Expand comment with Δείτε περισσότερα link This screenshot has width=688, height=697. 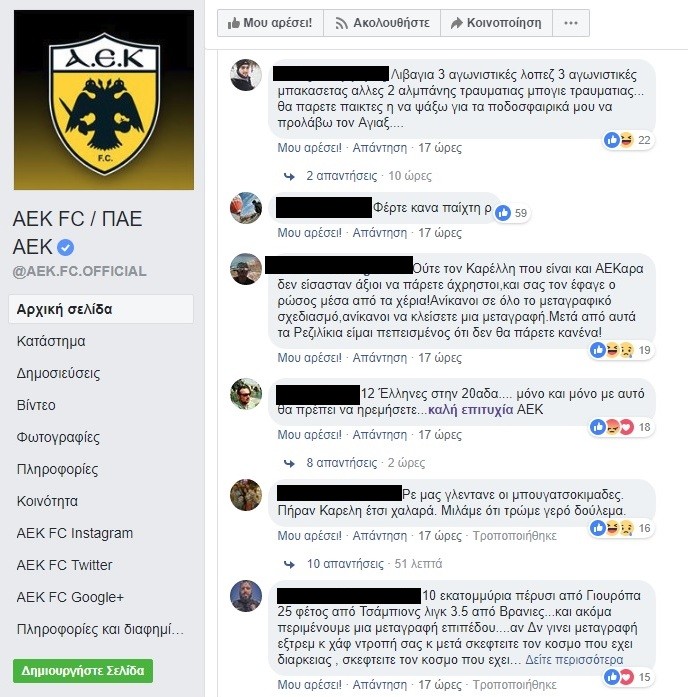pyautogui.click(x=574, y=660)
